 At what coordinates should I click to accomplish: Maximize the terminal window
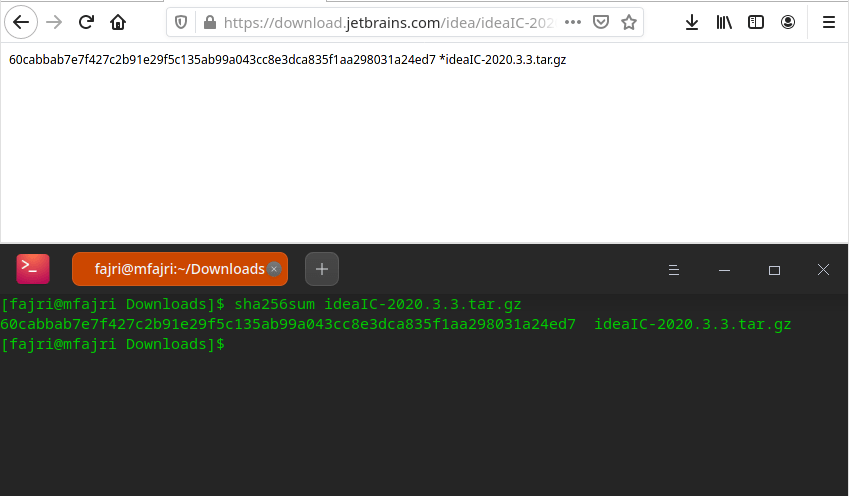click(774, 270)
